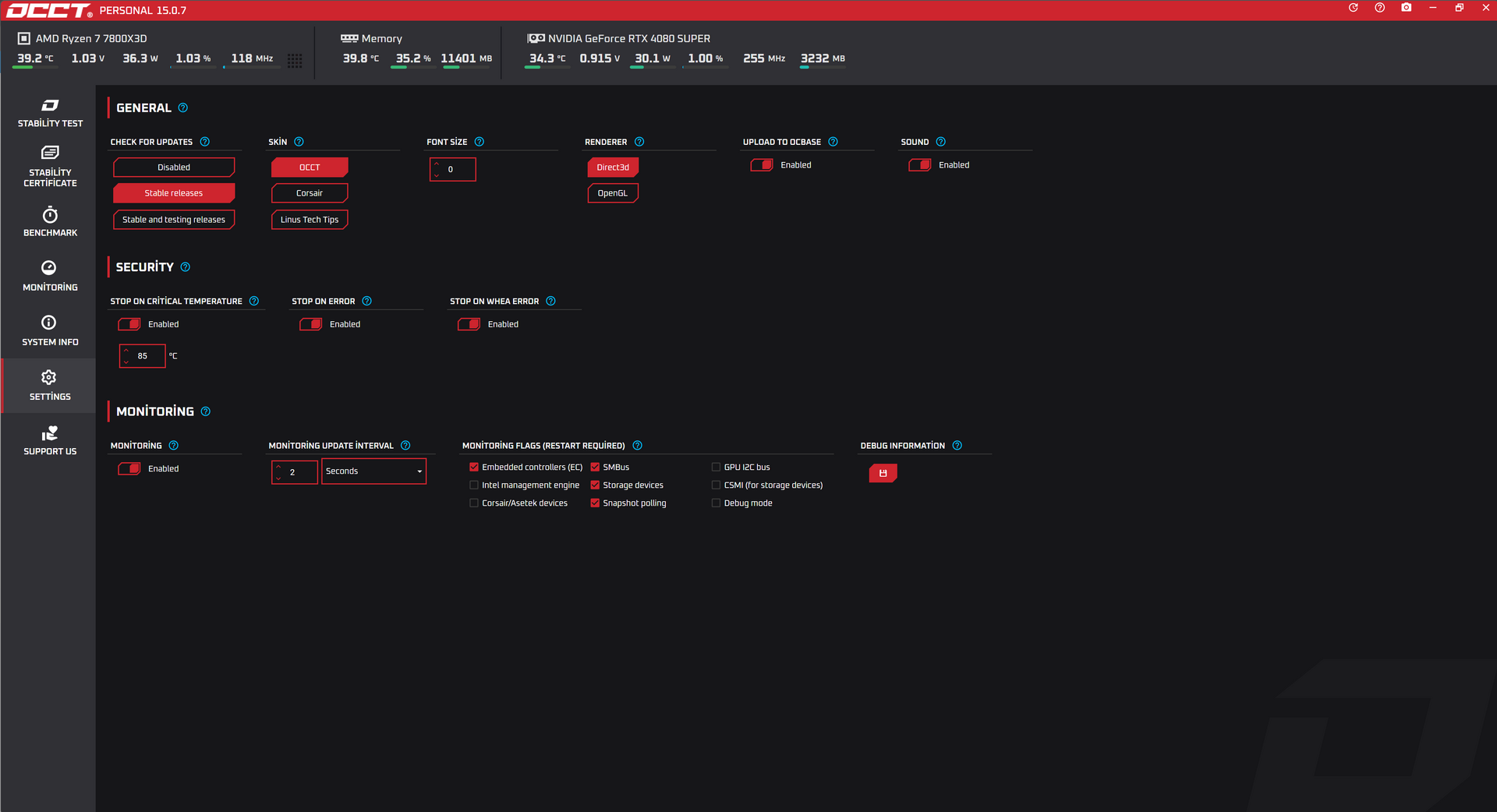Image resolution: width=1497 pixels, height=812 pixels.
Task: Open the System Info section
Action: 50,331
